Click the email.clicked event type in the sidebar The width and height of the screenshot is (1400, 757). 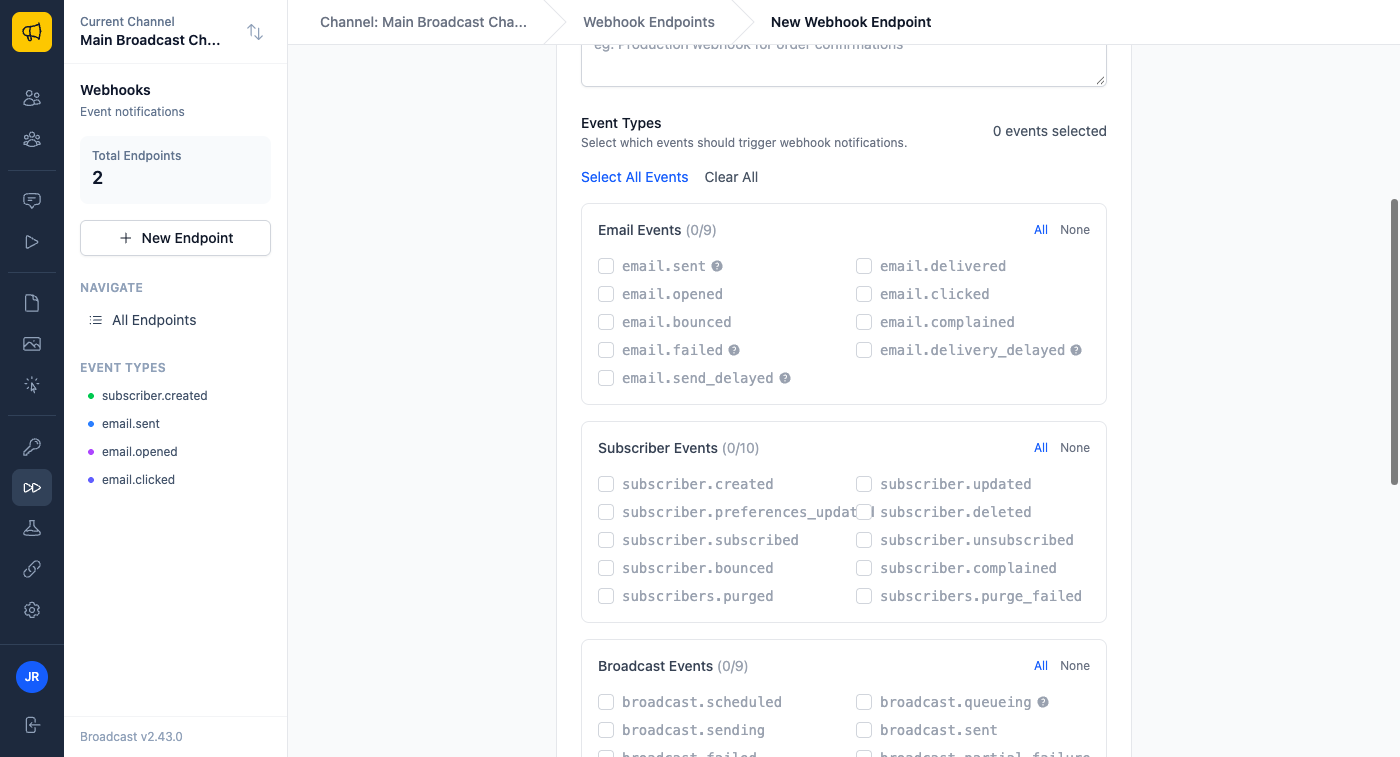(138, 480)
